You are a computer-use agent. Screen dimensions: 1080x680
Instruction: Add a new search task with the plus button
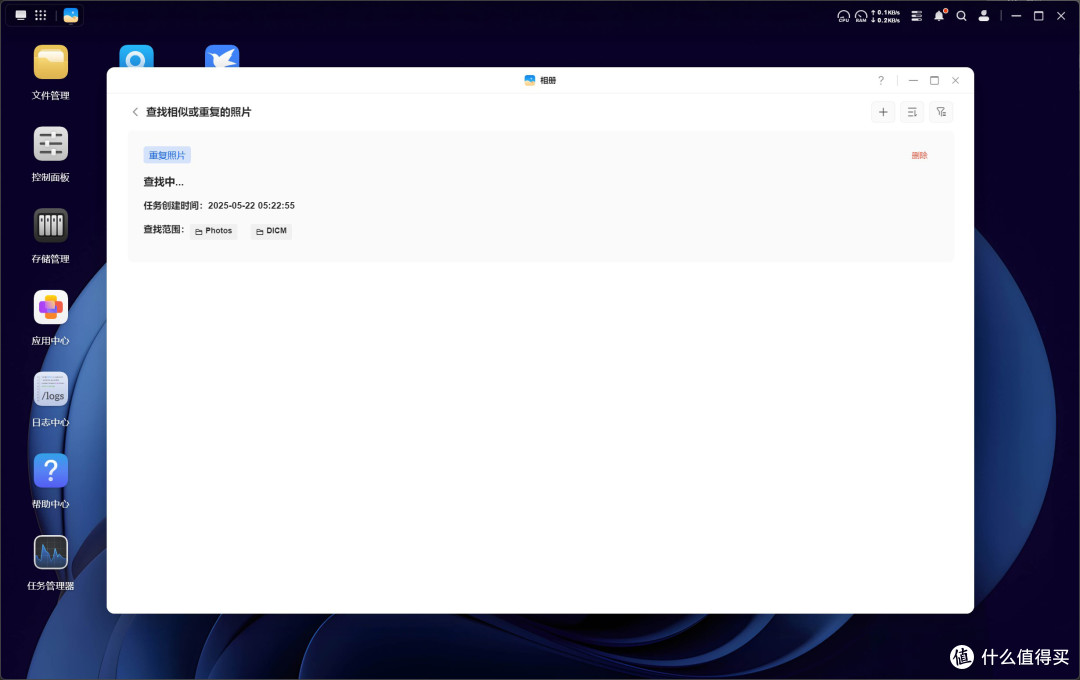883,112
